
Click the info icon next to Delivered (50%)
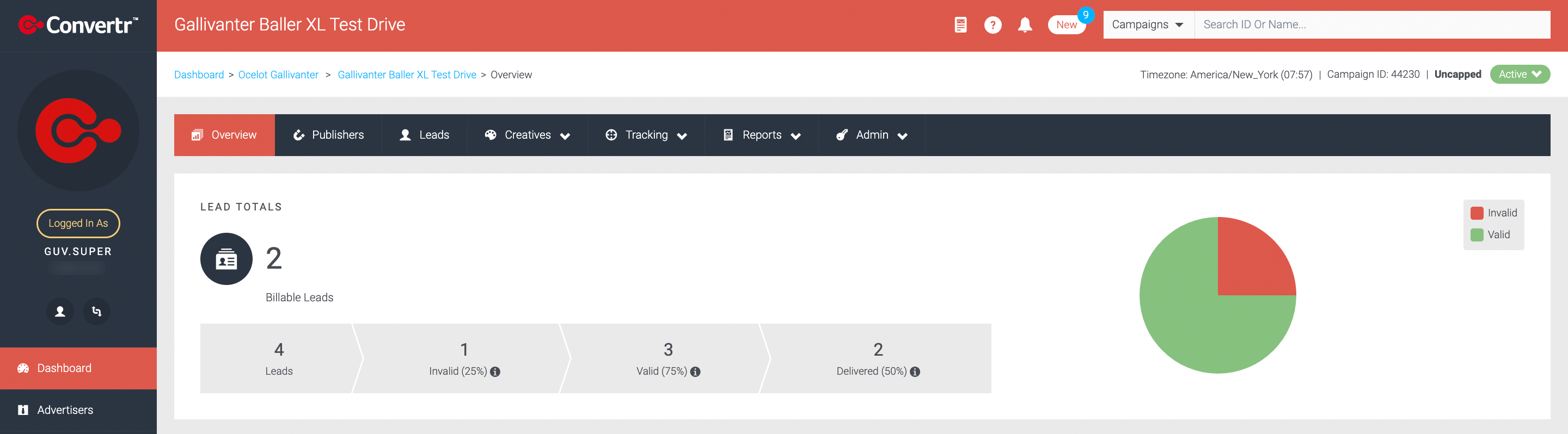coord(915,372)
